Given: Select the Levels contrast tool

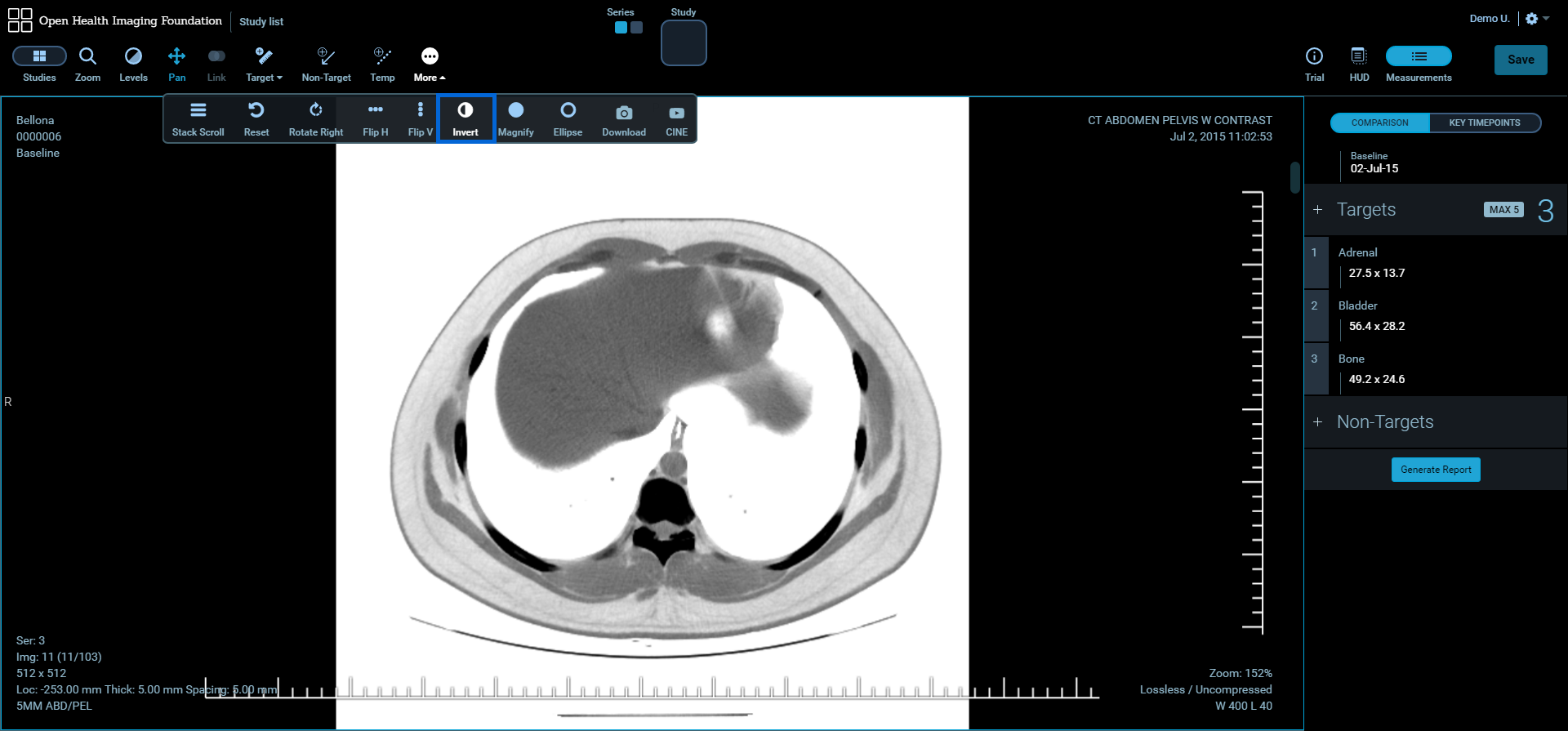Looking at the screenshot, I should tap(133, 64).
